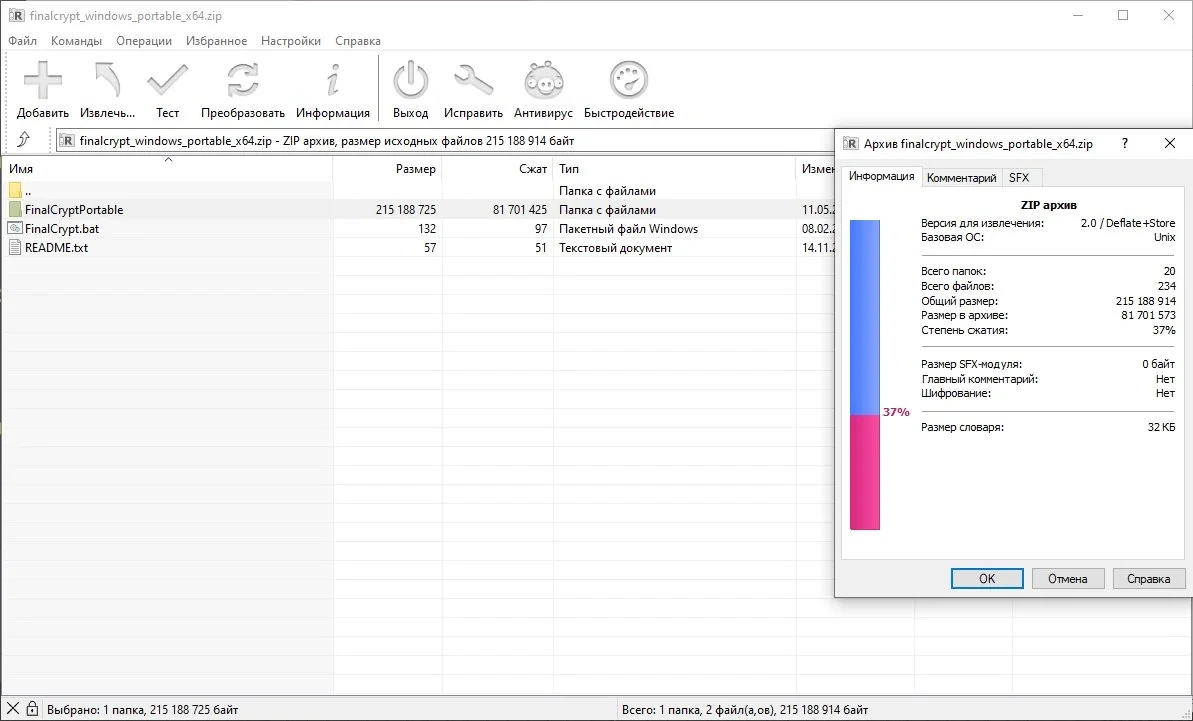
Task: Click the Выход power icon
Action: [410, 81]
